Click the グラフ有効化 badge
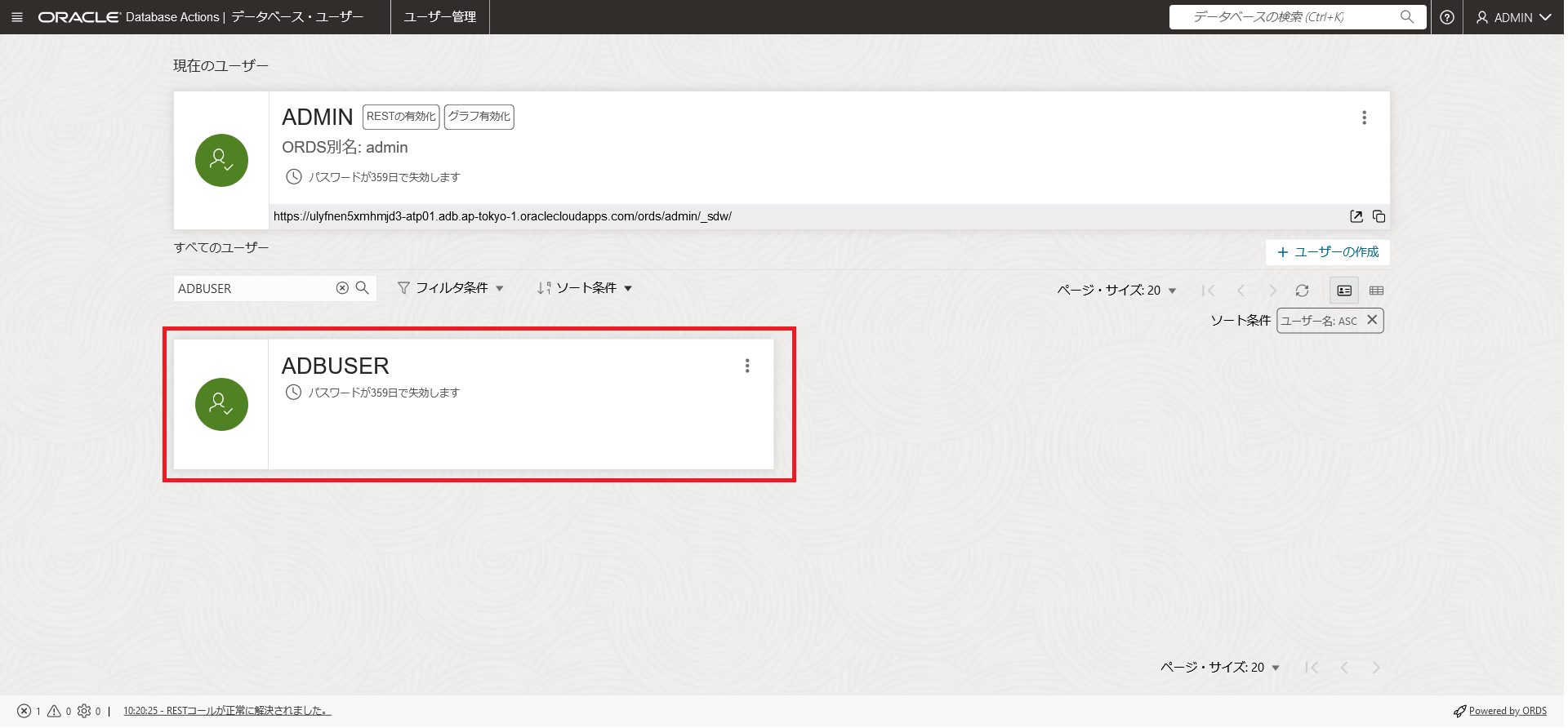1568x728 pixels. click(479, 117)
